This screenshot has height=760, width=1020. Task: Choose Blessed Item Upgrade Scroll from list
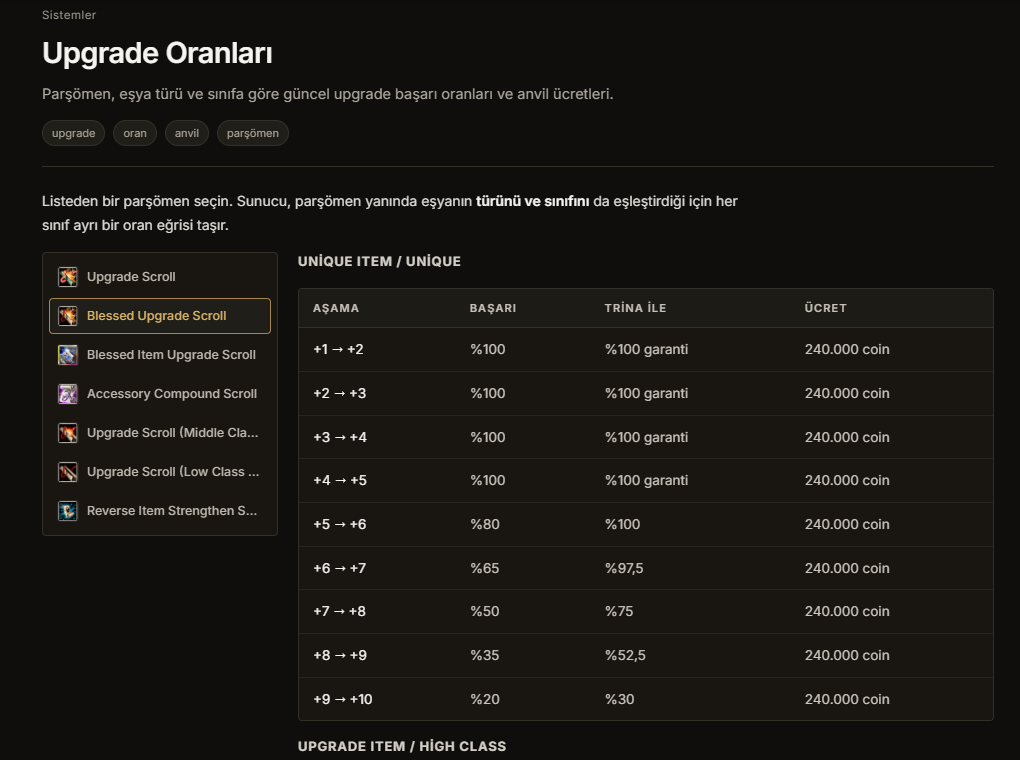click(160, 355)
